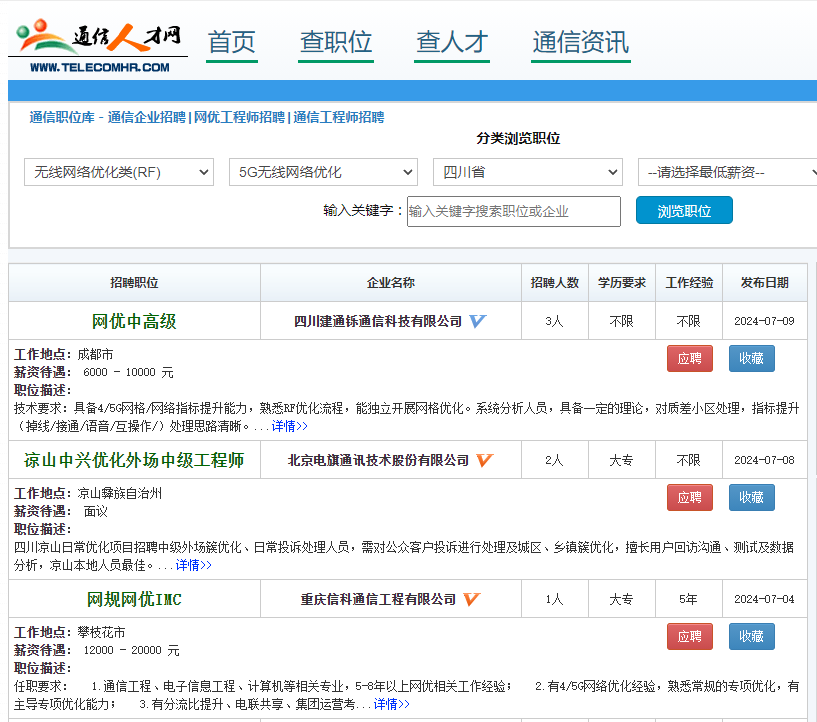
Task: Expand the 5G无线网络优化 subcategory dropdown
Action: click(323, 172)
